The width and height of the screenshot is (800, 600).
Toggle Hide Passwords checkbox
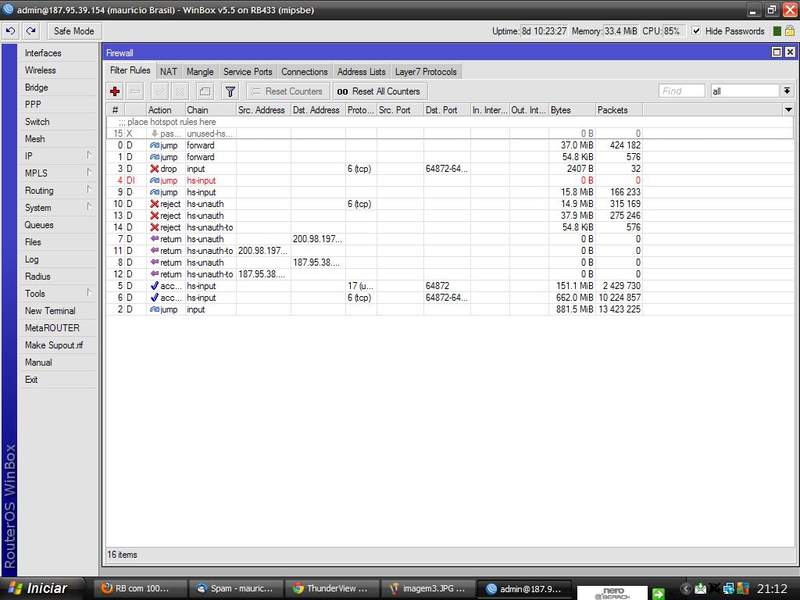pos(696,31)
